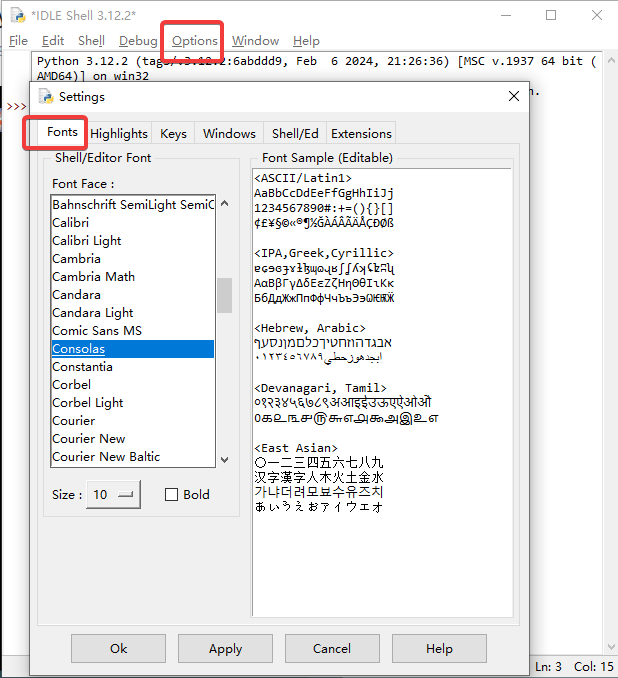Image resolution: width=618 pixels, height=678 pixels.
Task: Minimize the IDLE Shell window
Action: pyautogui.click(x=506, y=16)
